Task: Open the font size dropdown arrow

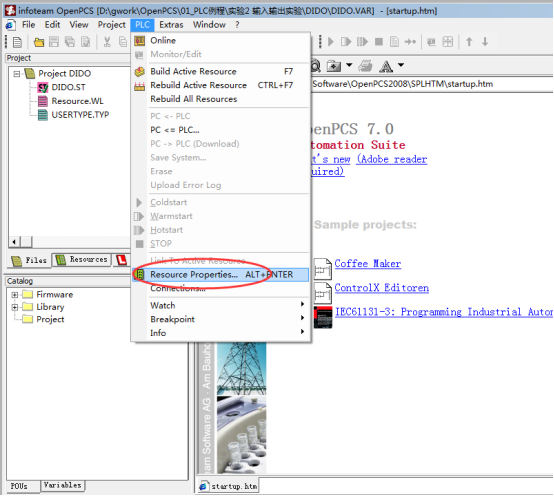Action: [x=401, y=65]
